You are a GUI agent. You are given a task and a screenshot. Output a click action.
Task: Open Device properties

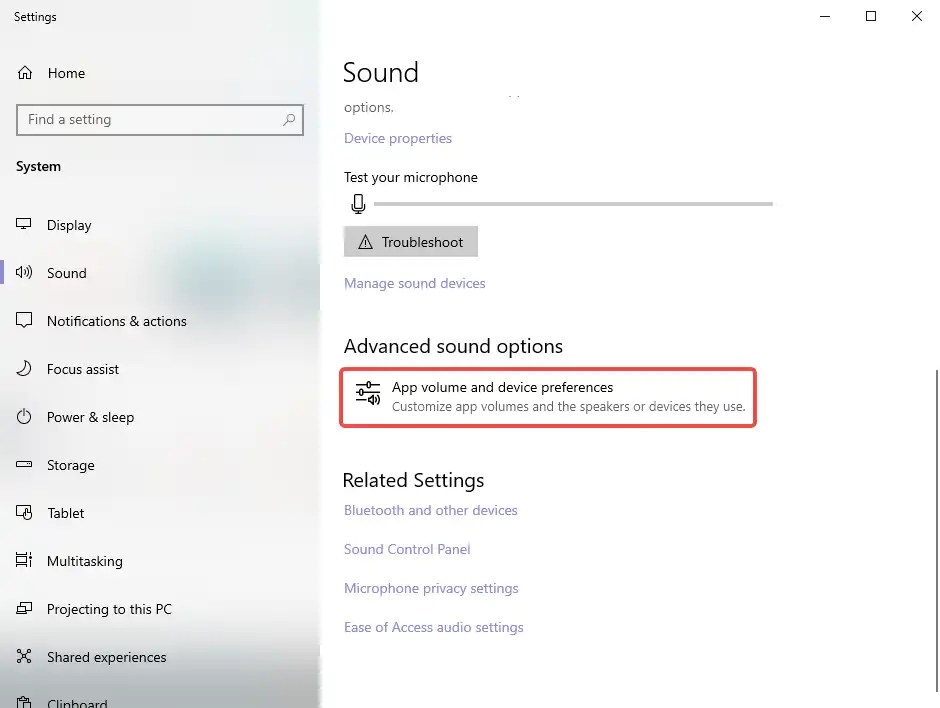coord(397,138)
